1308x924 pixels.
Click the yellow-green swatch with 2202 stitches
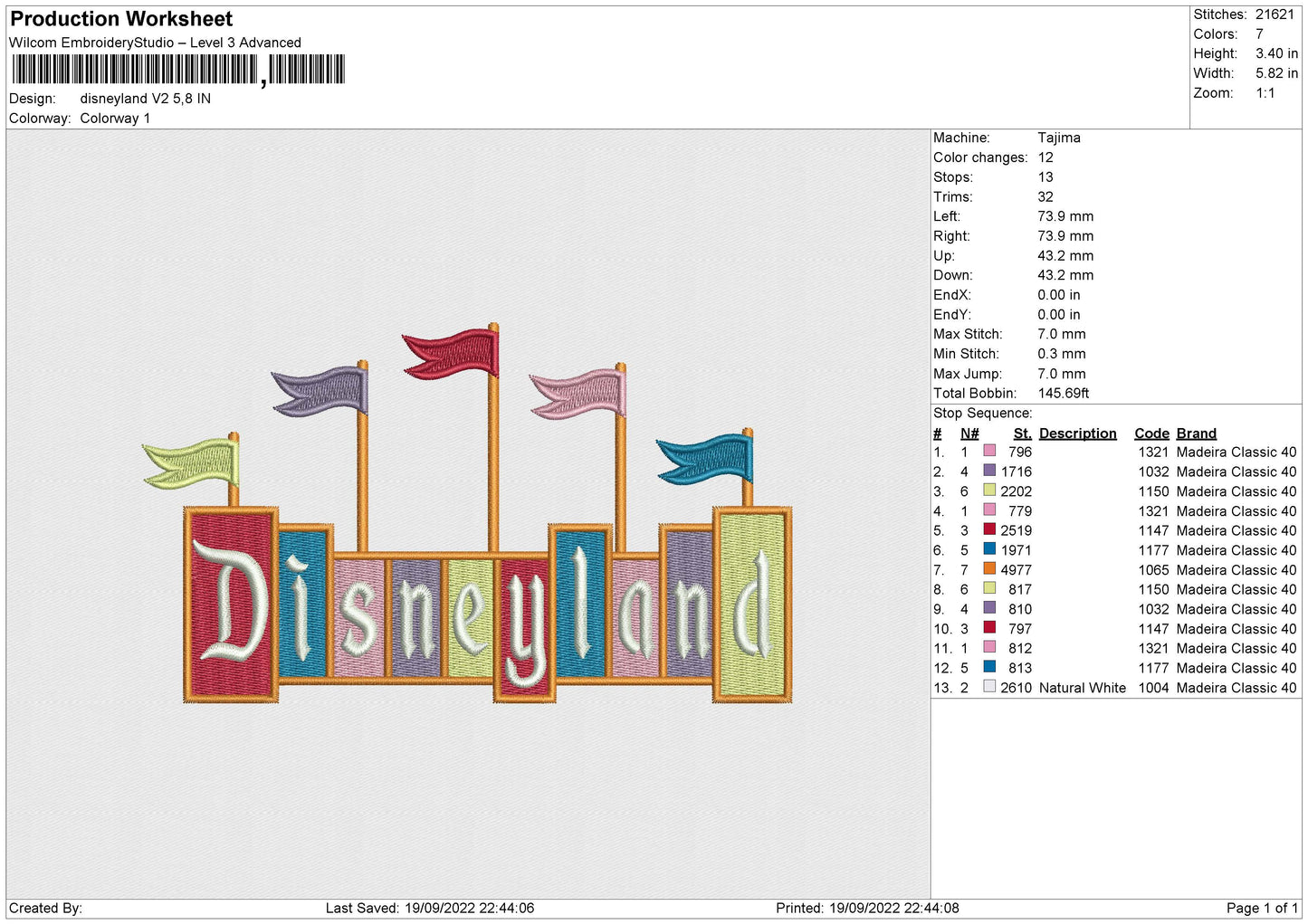click(989, 491)
